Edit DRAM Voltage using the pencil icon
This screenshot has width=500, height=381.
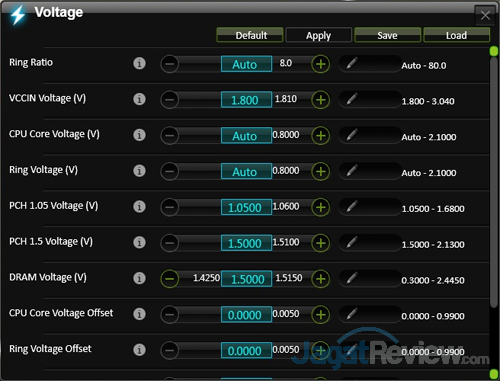tap(352, 278)
